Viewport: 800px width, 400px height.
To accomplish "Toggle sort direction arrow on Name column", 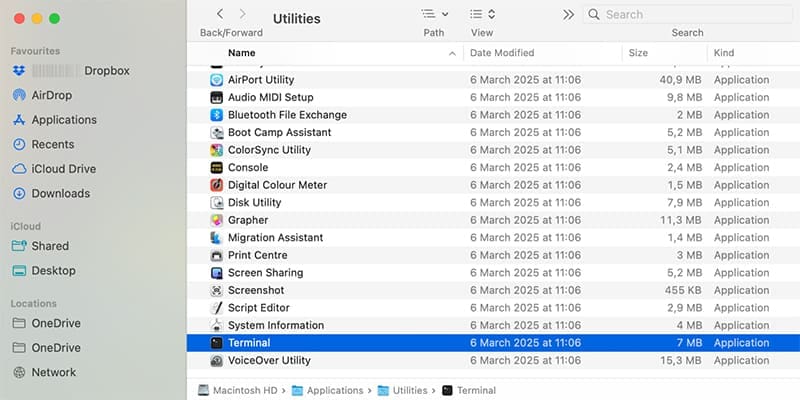I will (x=452, y=53).
